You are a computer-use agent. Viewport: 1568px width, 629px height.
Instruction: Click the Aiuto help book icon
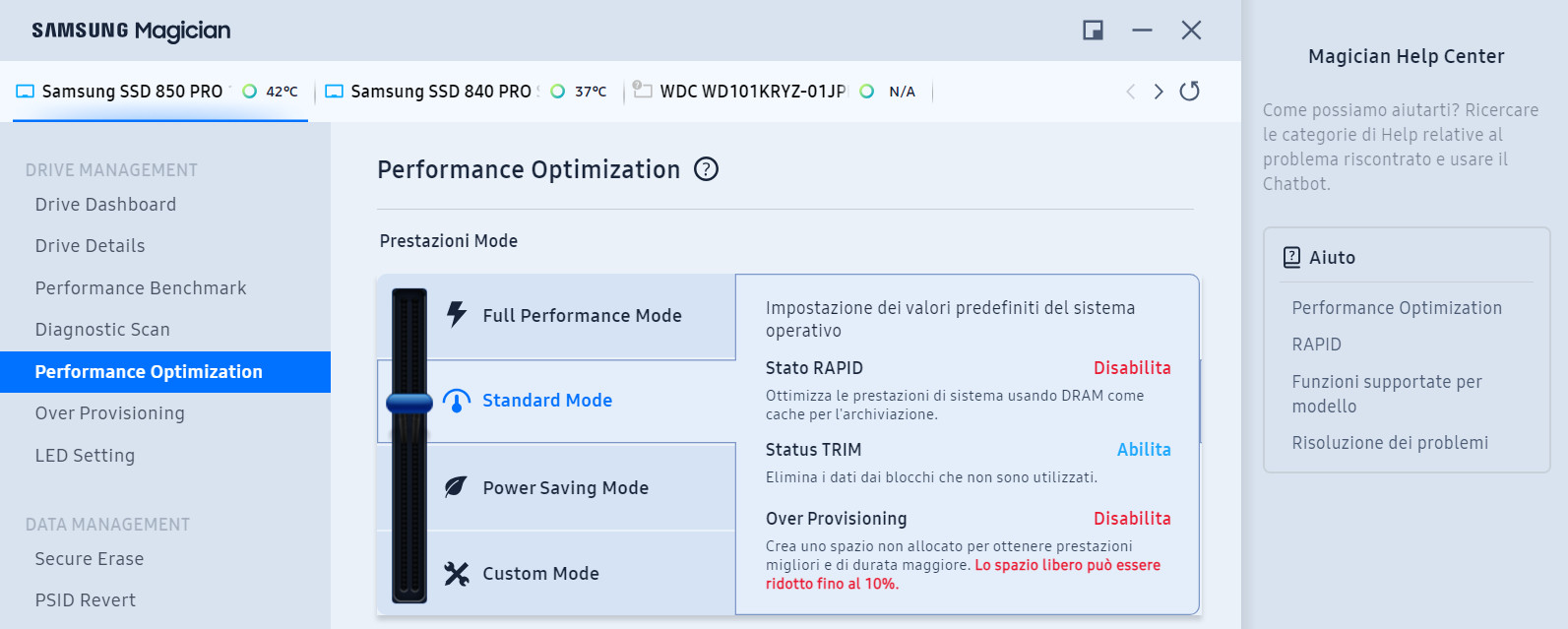[1291, 258]
